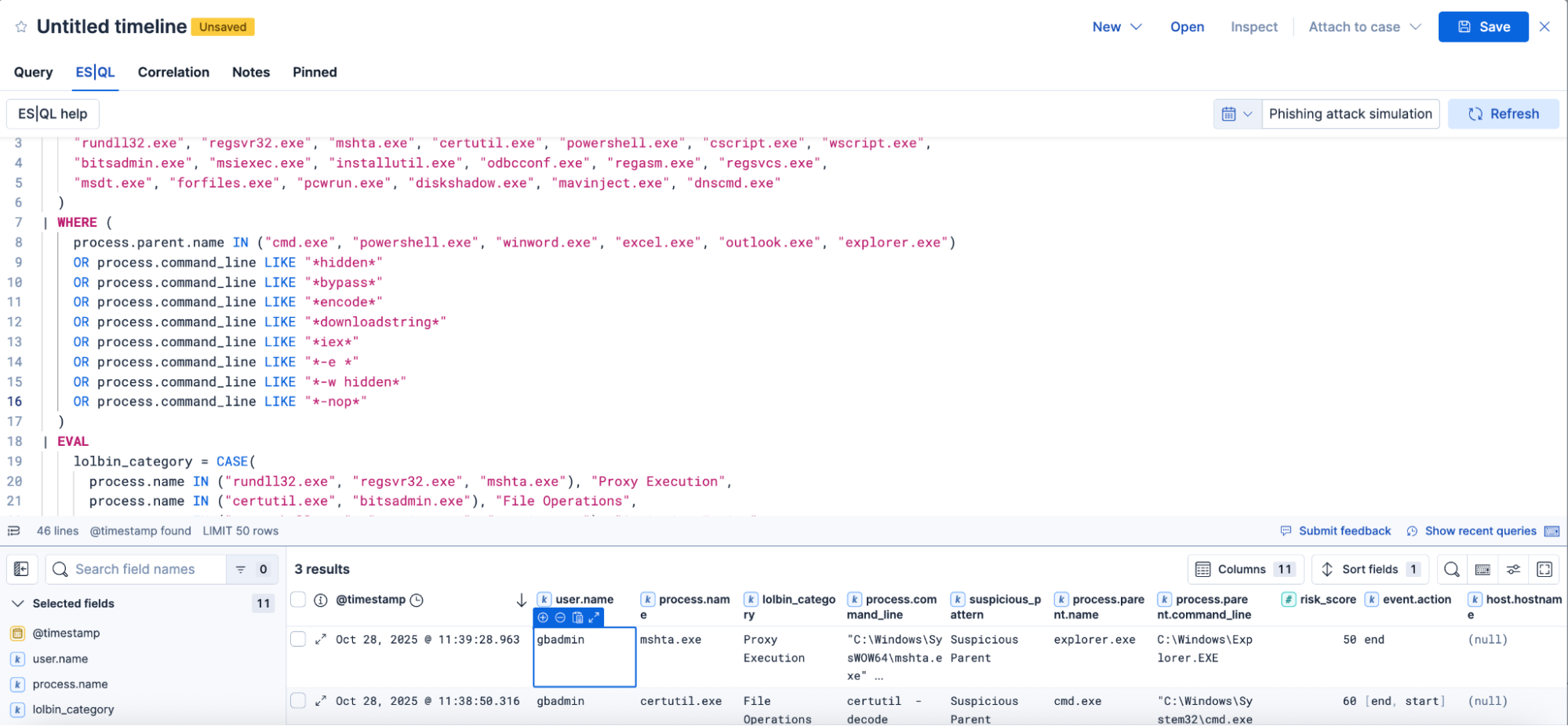Click the certutil.exe process name cell
The image size is (1568, 726).
[x=680, y=701]
